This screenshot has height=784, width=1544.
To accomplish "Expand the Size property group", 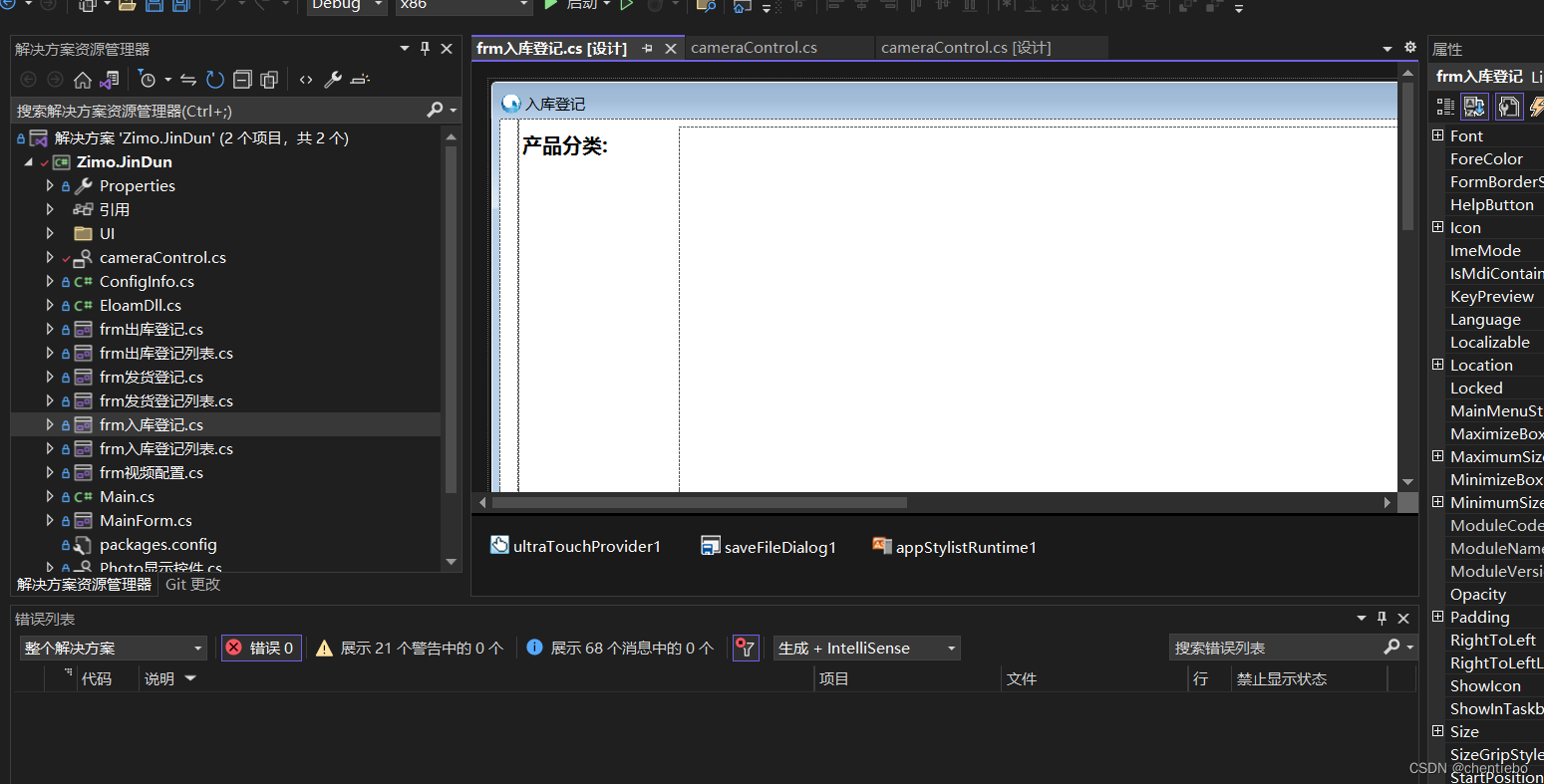I will [1437, 731].
